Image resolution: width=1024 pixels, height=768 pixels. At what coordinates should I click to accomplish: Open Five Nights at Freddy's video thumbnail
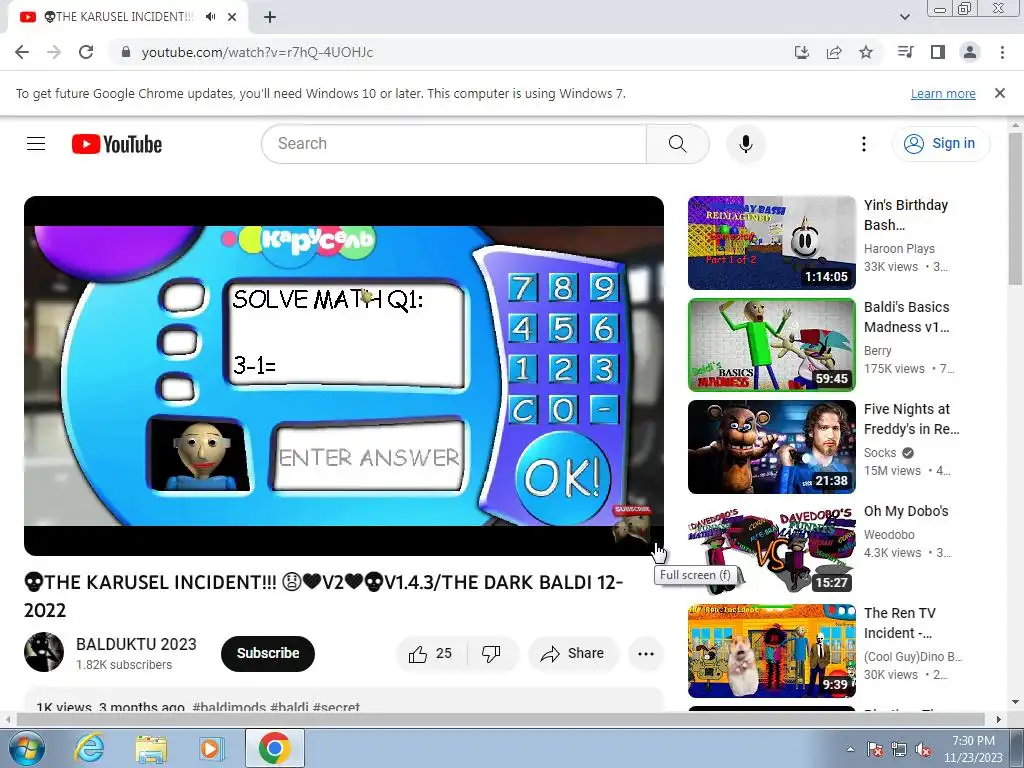click(x=771, y=447)
